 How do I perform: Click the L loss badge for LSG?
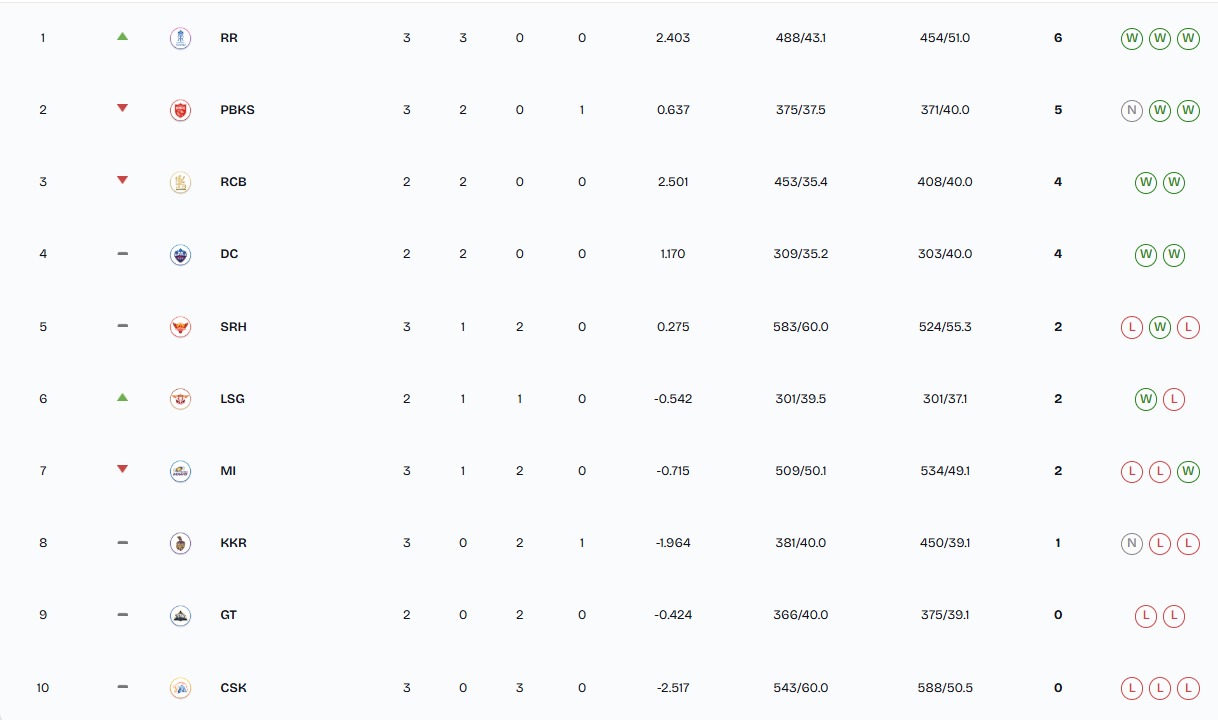click(1174, 399)
